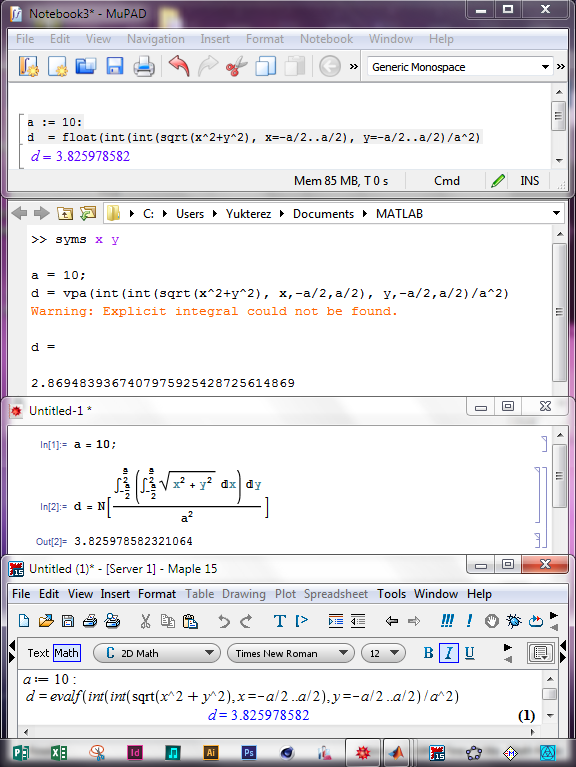This screenshot has height=767, width=576.
Task: Click the MATLAB back navigation arrow
Action: click(20, 213)
